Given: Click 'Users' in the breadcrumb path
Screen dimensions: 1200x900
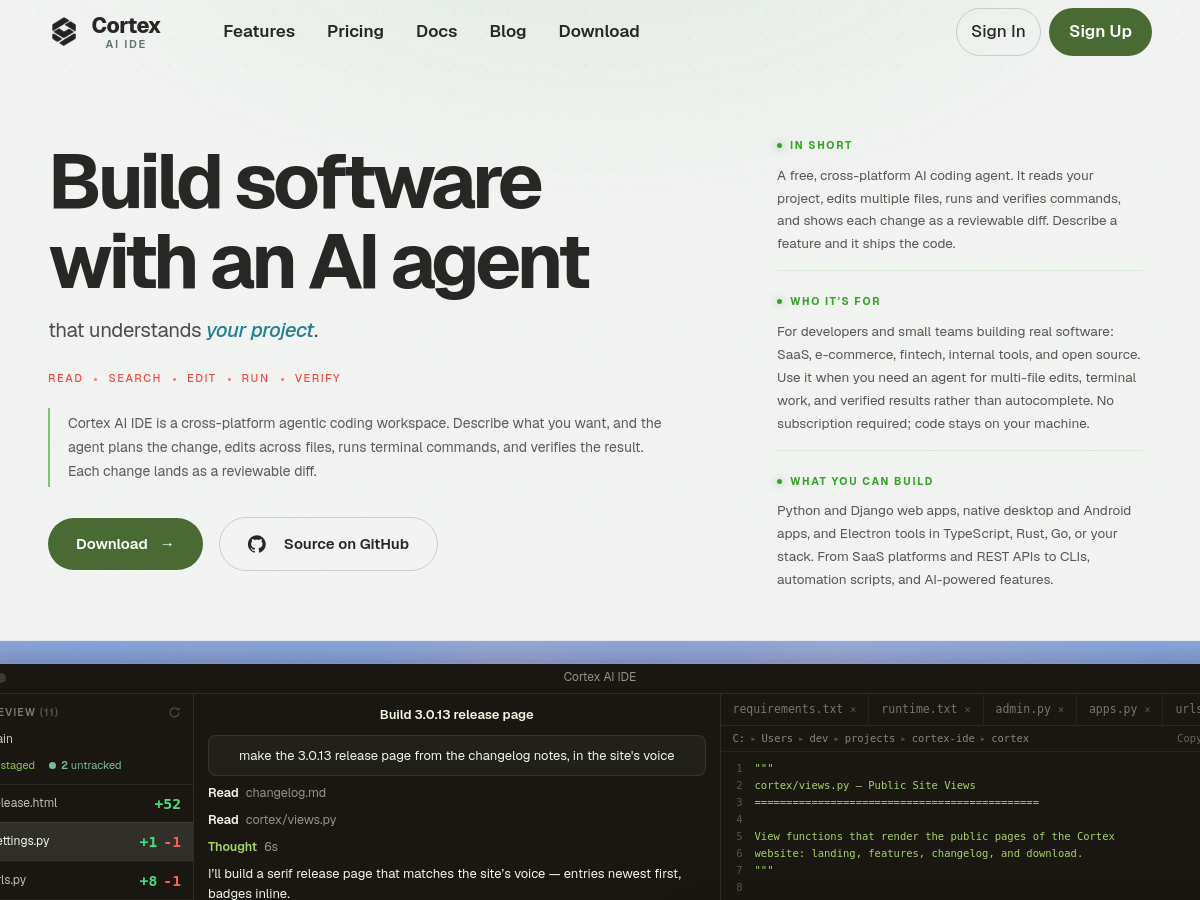Looking at the screenshot, I should [x=777, y=738].
